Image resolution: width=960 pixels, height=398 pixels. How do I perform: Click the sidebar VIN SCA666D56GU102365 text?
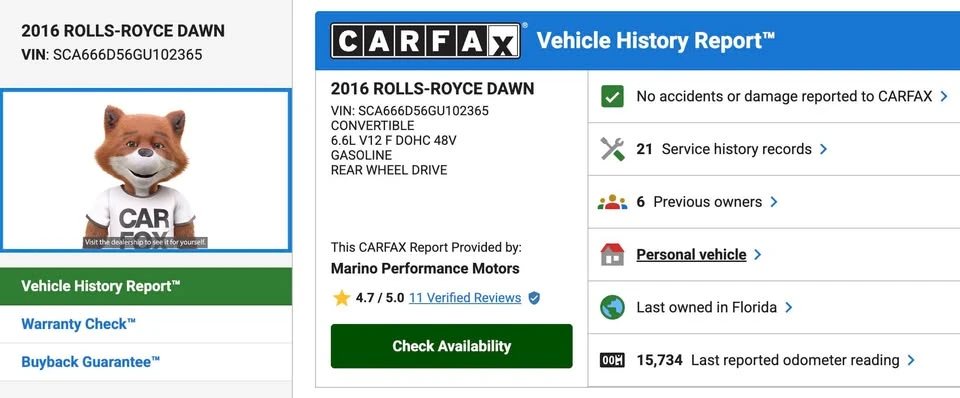[x=111, y=54]
